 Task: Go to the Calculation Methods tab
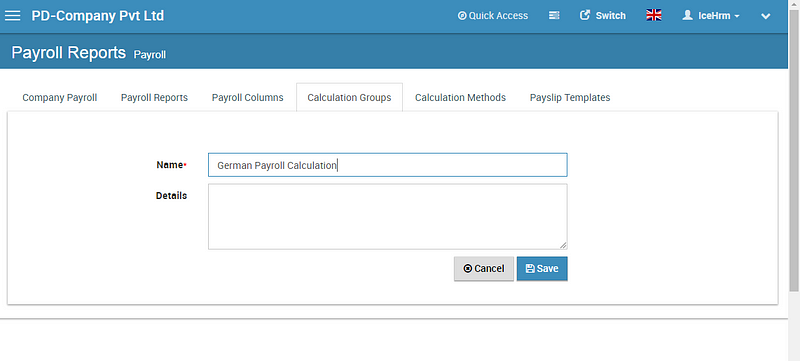point(460,97)
